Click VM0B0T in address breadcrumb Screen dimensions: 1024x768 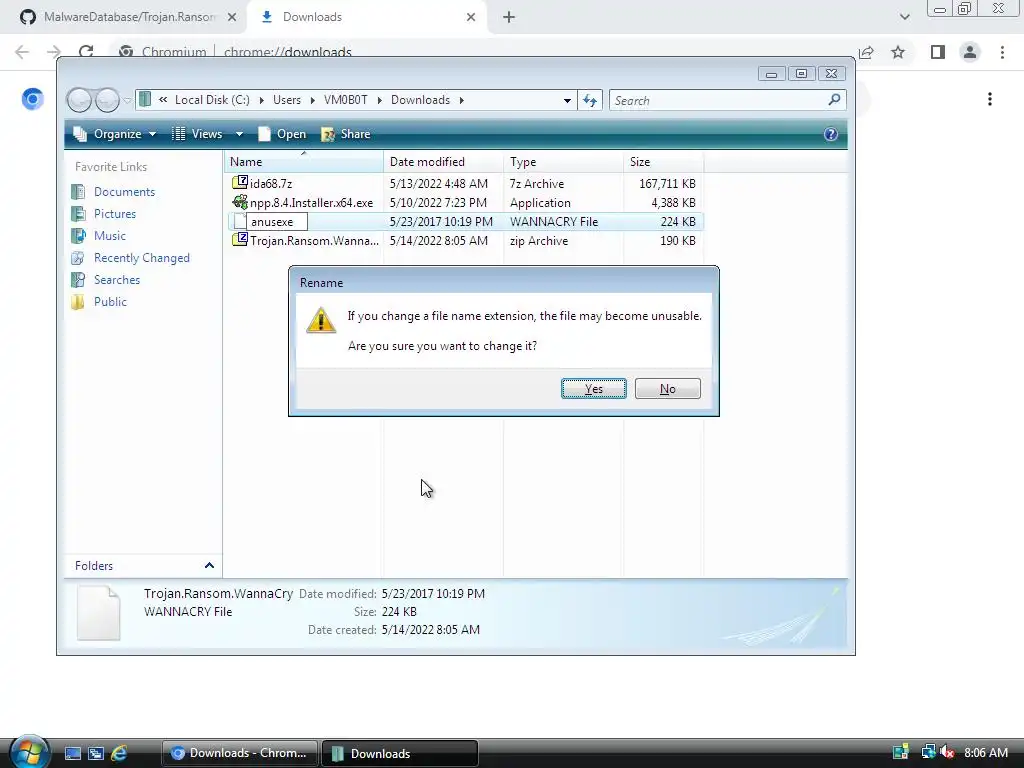345,100
